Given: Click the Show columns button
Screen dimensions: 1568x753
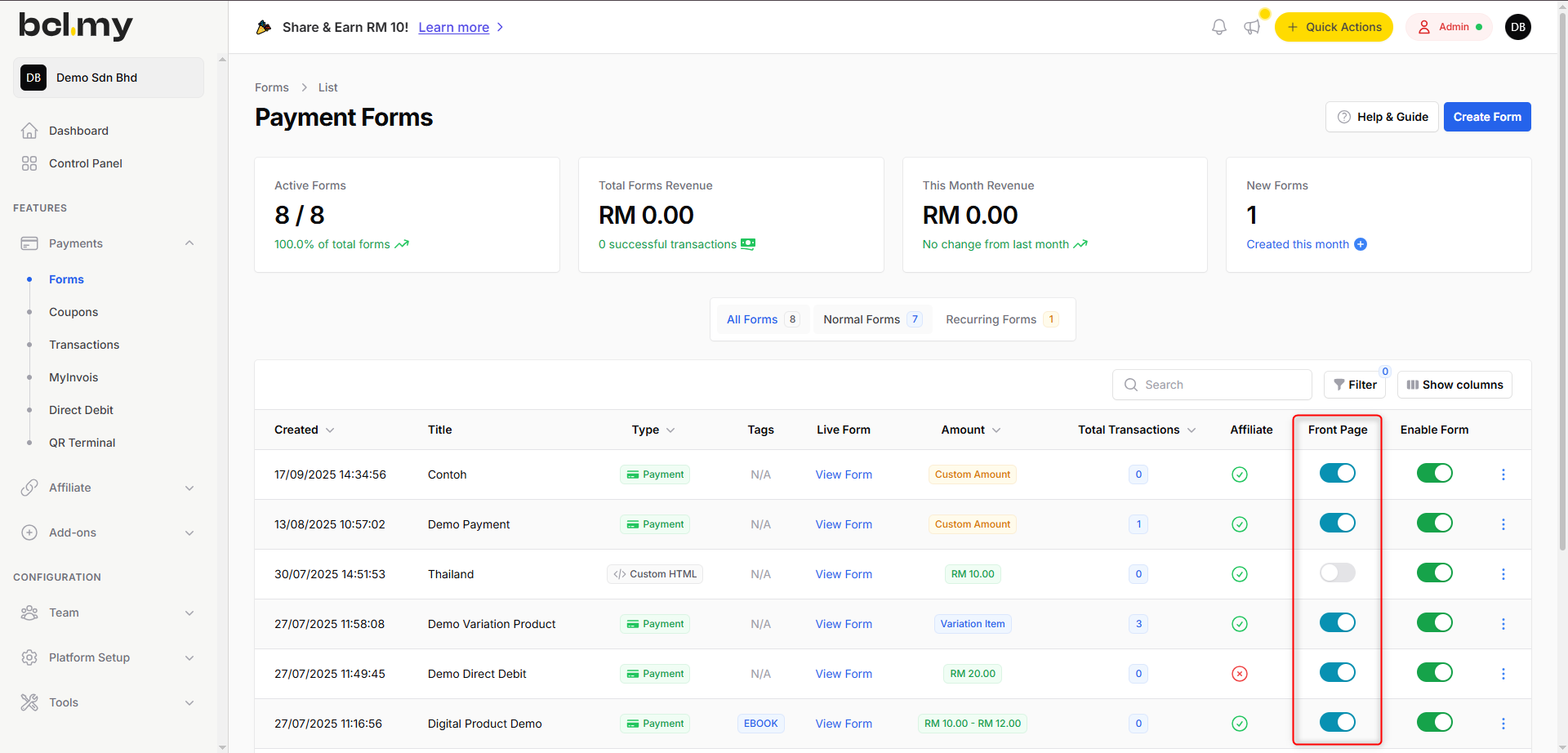Looking at the screenshot, I should [1454, 385].
